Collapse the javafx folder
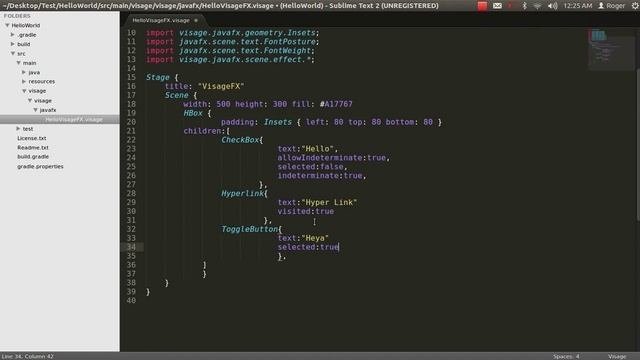The width and height of the screenshot is (640, 360). point(36,110)
